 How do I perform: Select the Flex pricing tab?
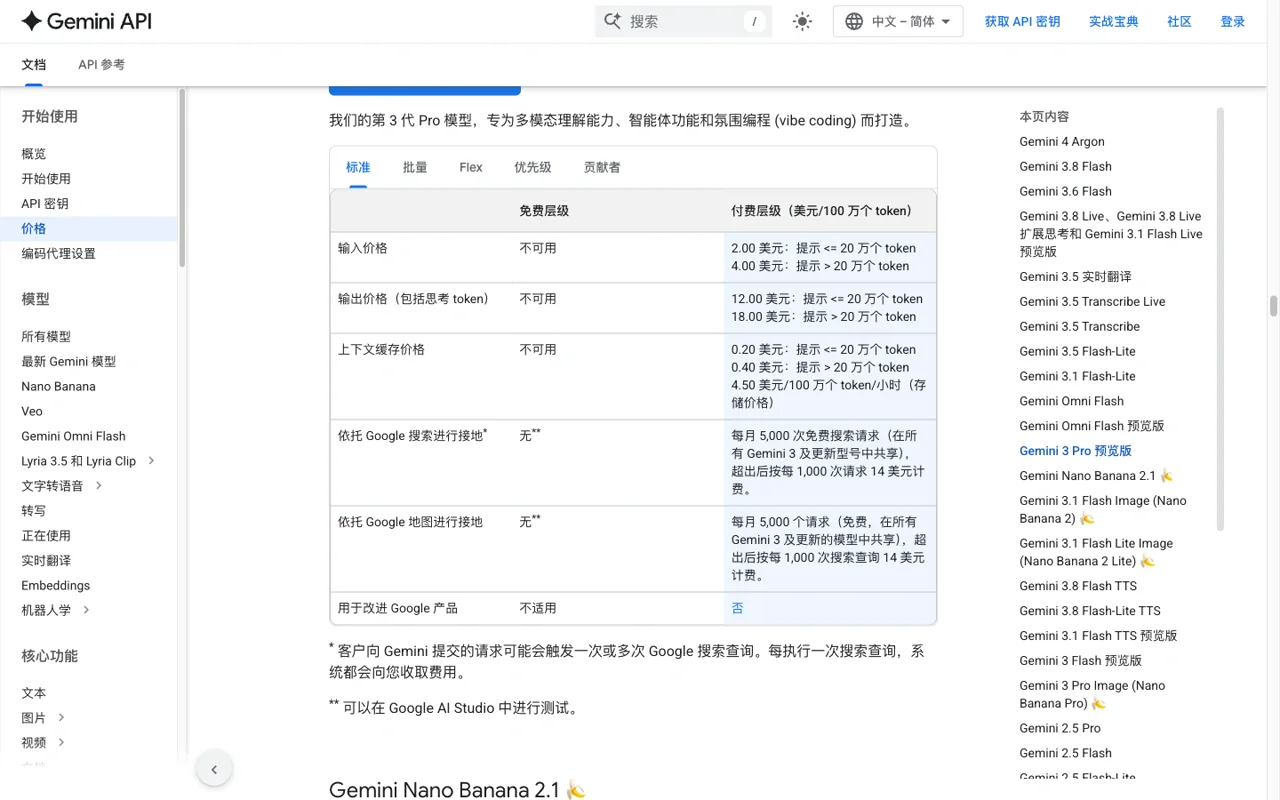coord(471,167)
